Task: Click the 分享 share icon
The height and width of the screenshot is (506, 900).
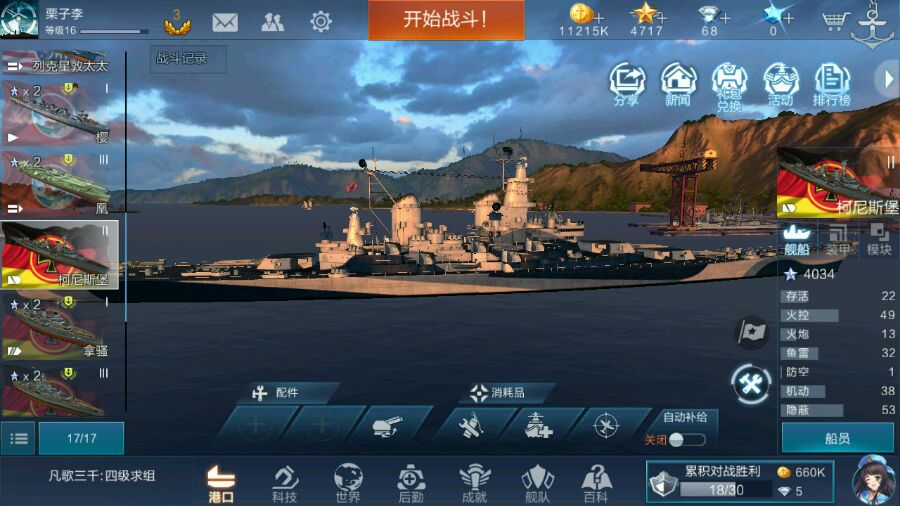Action: [x=627, y=85]
